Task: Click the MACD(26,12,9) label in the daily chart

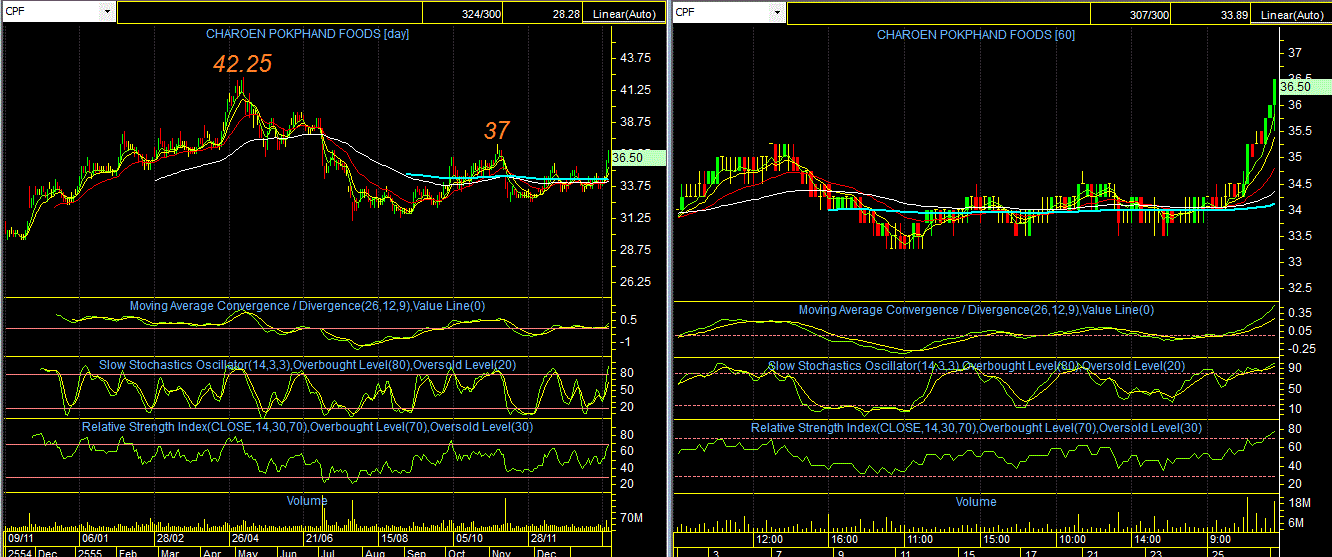Action: pos(307,305)
